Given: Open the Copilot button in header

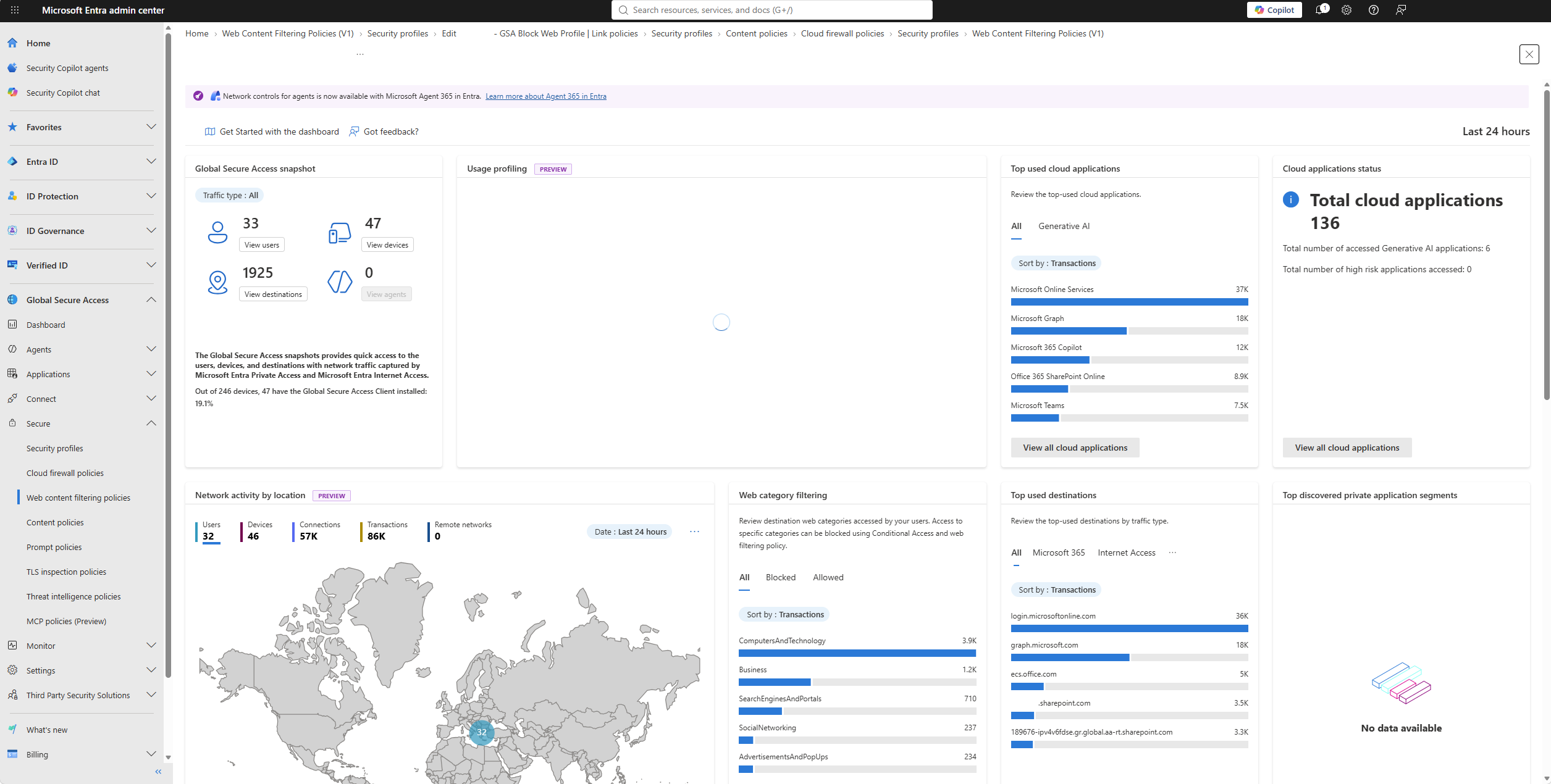Looking at the screenshot, I should point(1274,10).
